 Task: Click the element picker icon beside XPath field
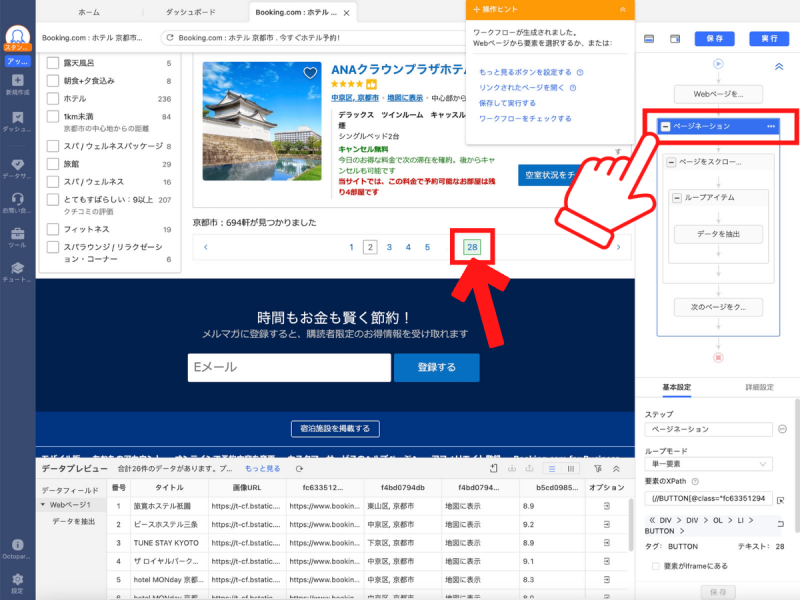(781, 500)
